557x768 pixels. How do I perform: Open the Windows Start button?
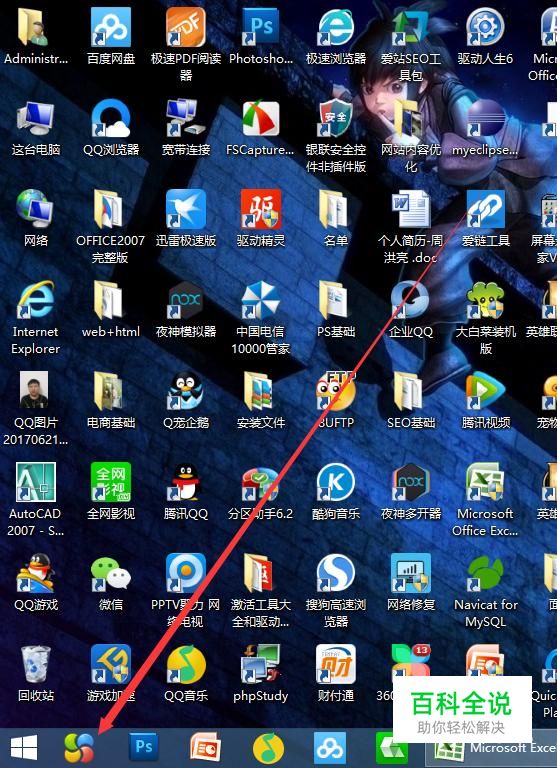pyautogui.click(x=24, y=748)
